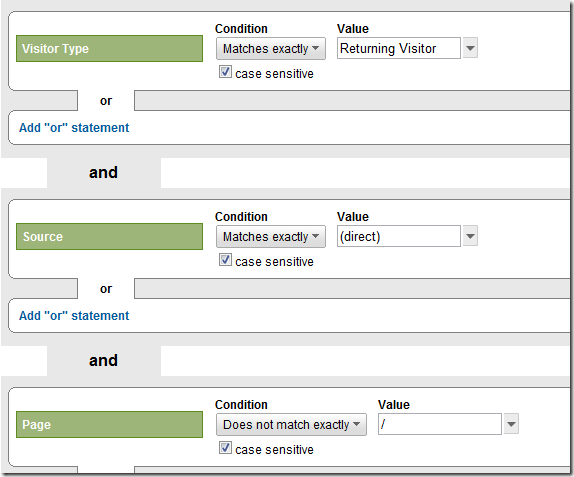Toggle case sensitive for Source
This screenshot has width=574, height=477.
(x=225, y=260)
